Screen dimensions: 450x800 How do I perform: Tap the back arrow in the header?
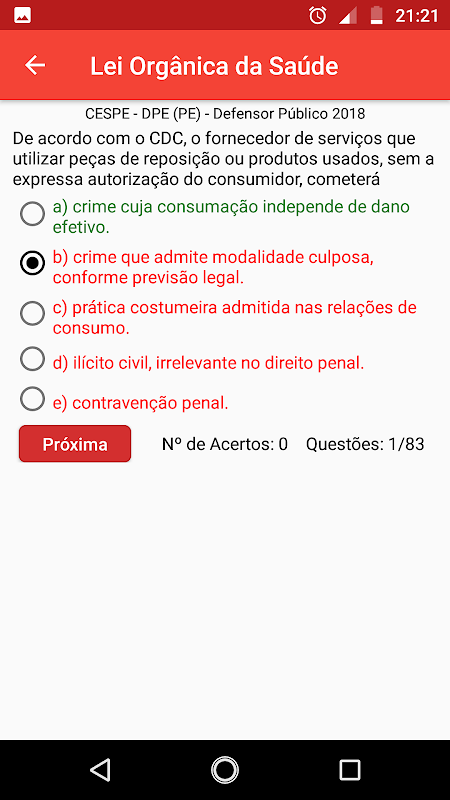click(35, 66)
